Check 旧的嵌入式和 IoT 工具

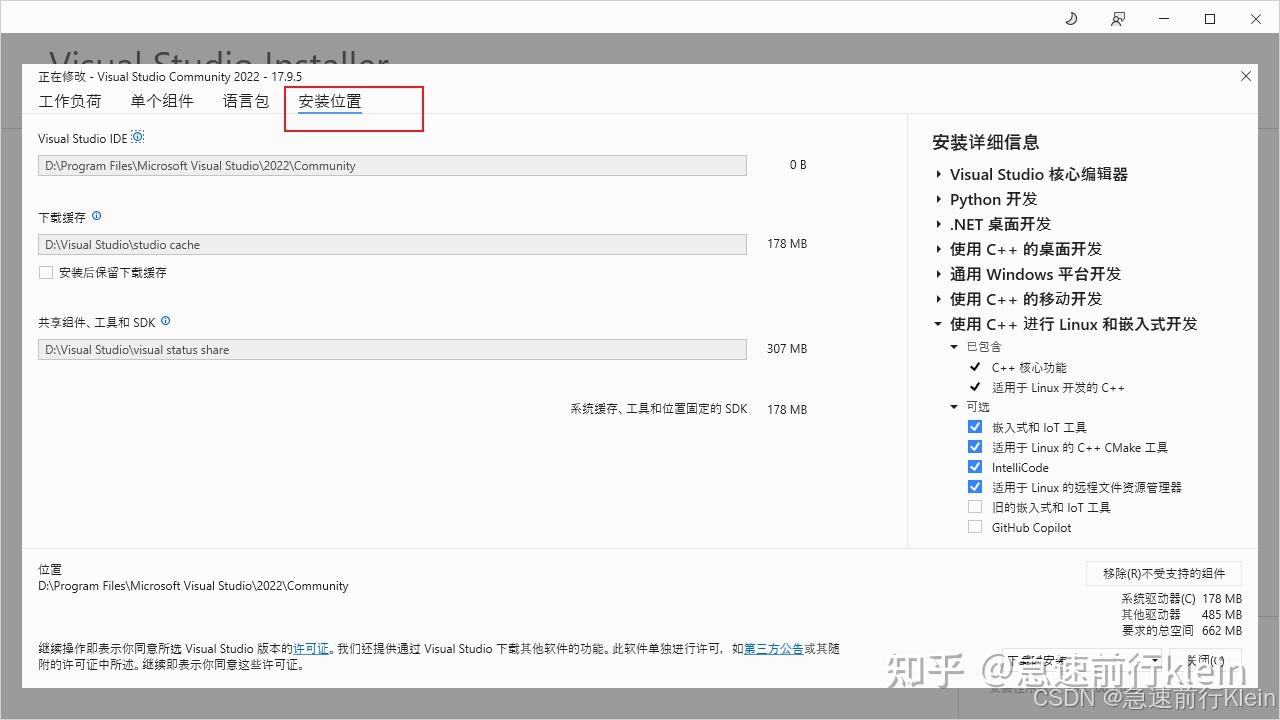pyautogui.click(x=975, y=506)
